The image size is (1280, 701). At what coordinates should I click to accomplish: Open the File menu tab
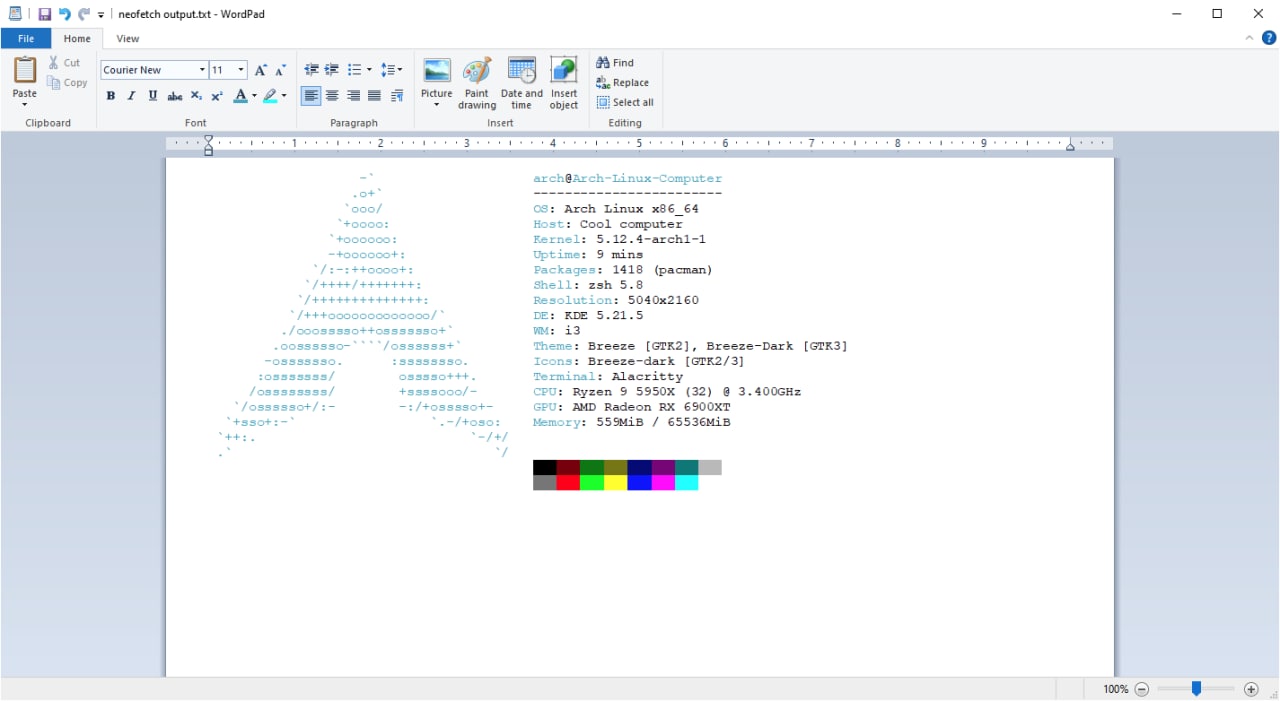pos(26,38)
